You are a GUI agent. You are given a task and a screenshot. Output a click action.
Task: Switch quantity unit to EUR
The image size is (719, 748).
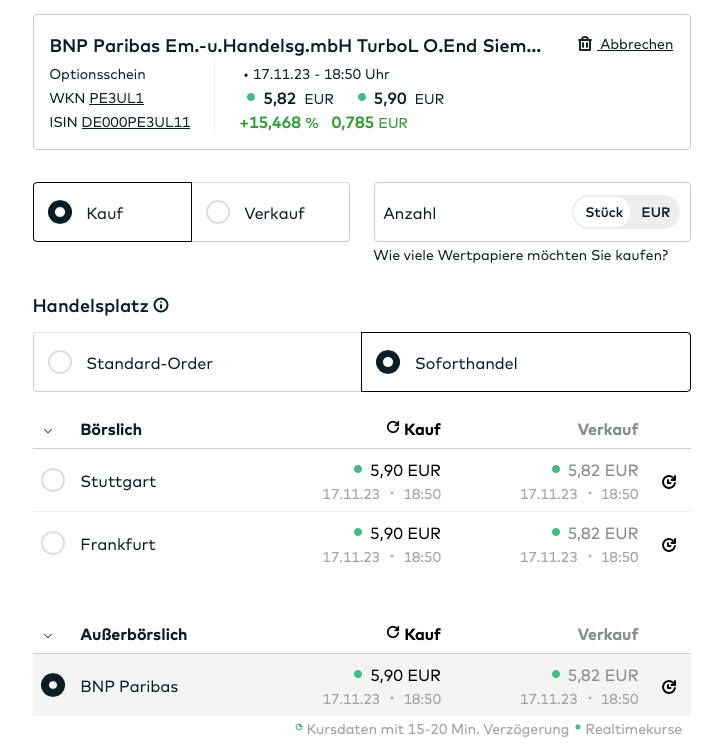point(656,212)
